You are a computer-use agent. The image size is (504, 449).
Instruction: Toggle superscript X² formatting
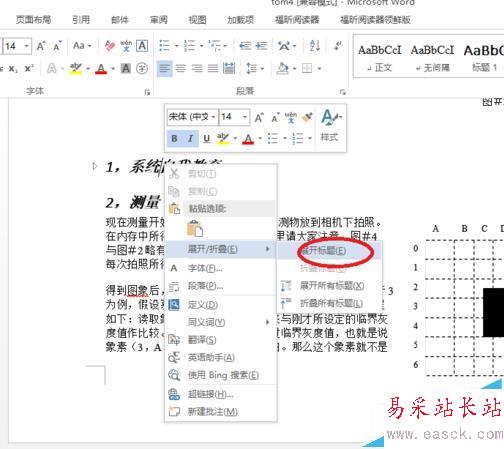29,68
